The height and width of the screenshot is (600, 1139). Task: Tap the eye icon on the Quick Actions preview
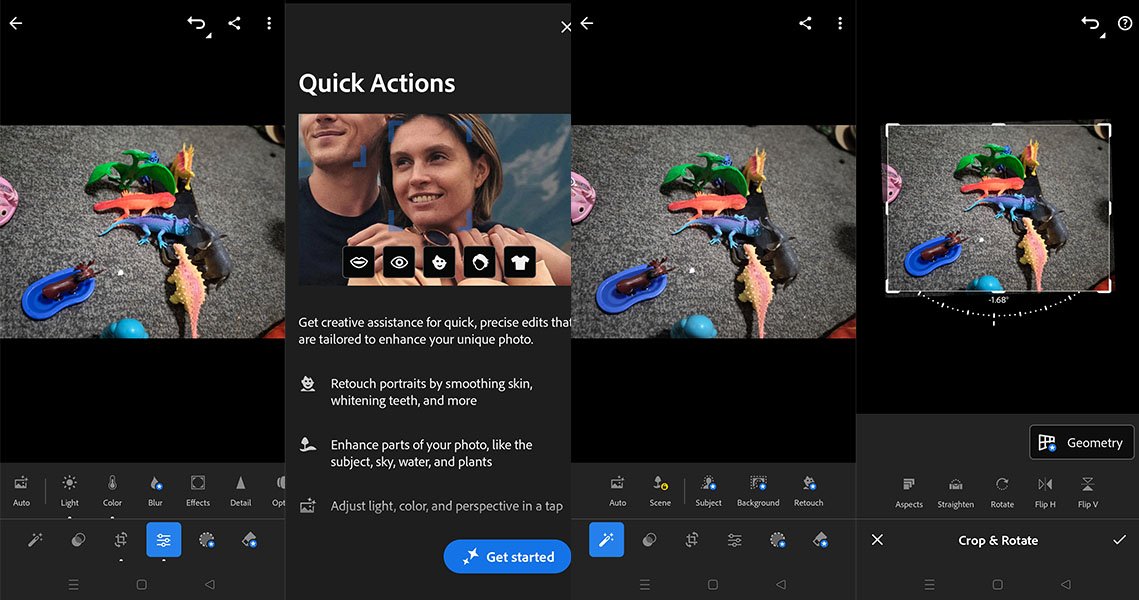pos(399,262)
